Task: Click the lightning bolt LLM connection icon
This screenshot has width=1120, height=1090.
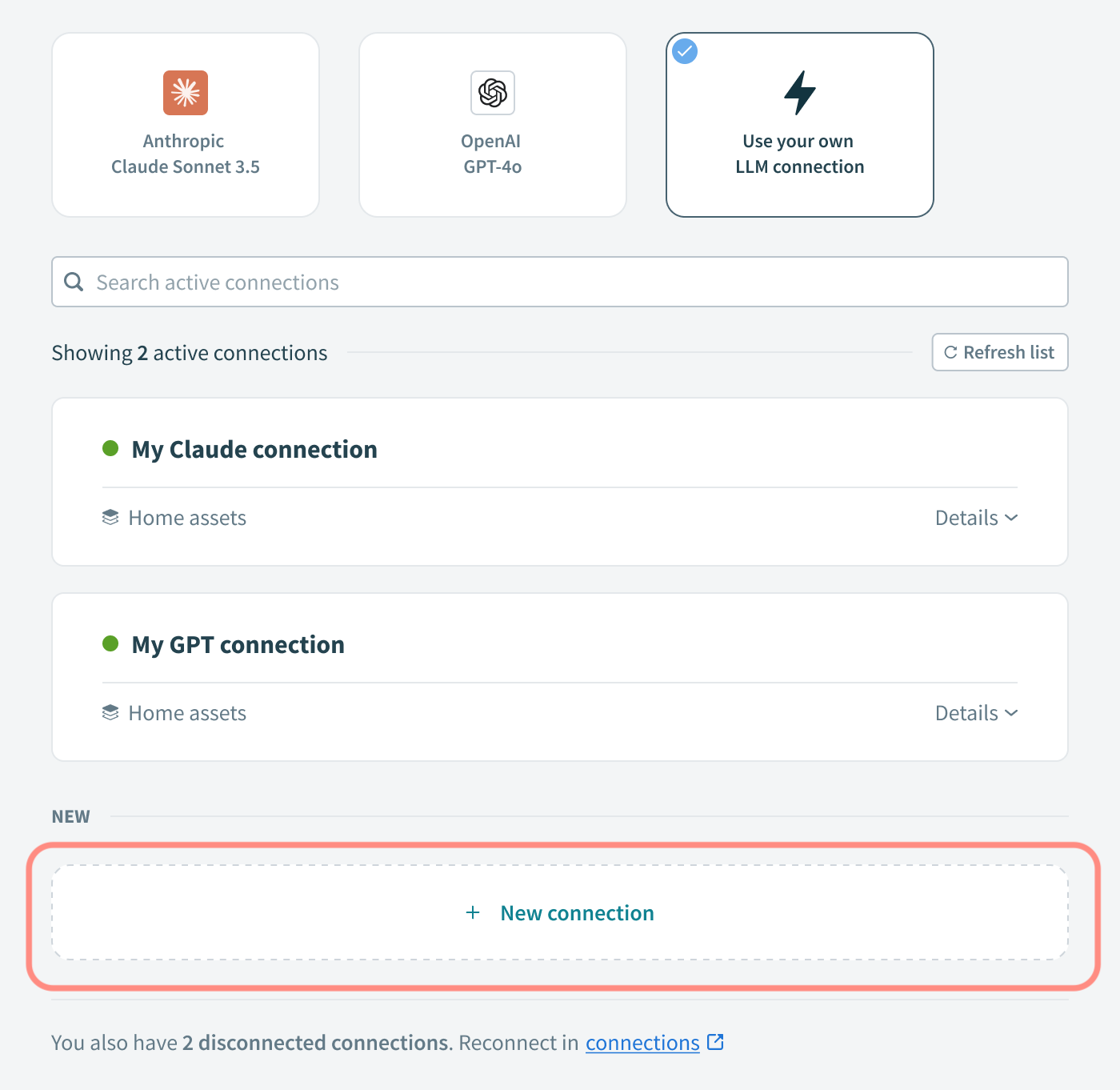Action: [799, 93]
